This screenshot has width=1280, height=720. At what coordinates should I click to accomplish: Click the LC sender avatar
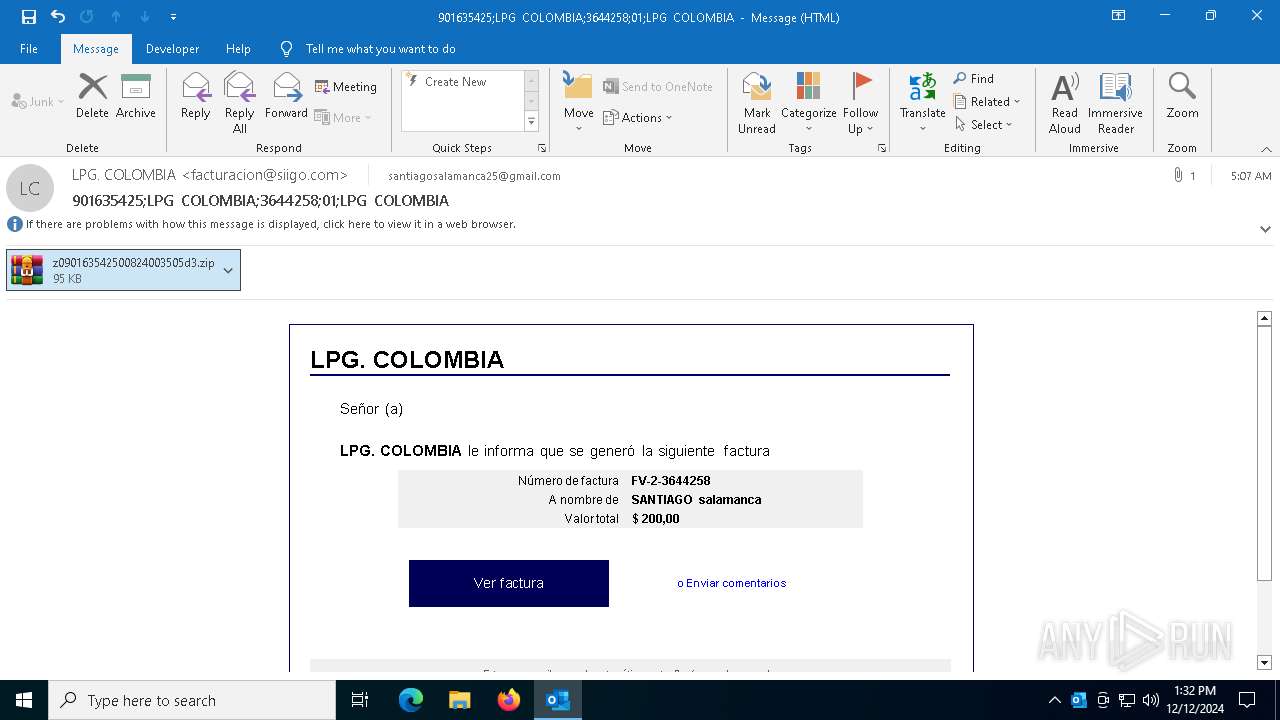tap(30, 188)
